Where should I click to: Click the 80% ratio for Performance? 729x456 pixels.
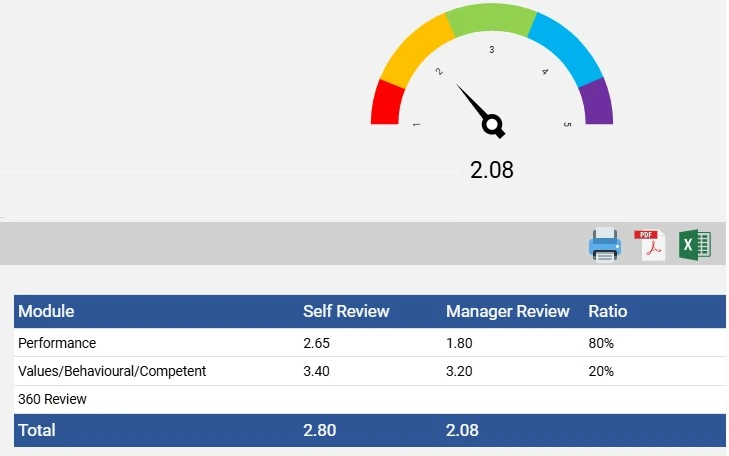tap(602, 343)
